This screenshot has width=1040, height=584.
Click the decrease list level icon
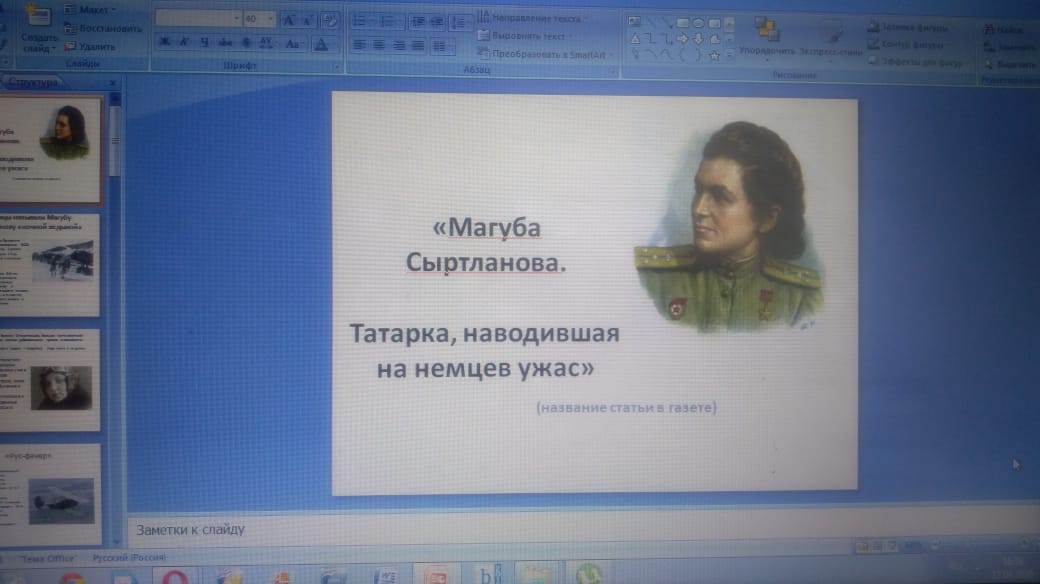tap(418, 22)
